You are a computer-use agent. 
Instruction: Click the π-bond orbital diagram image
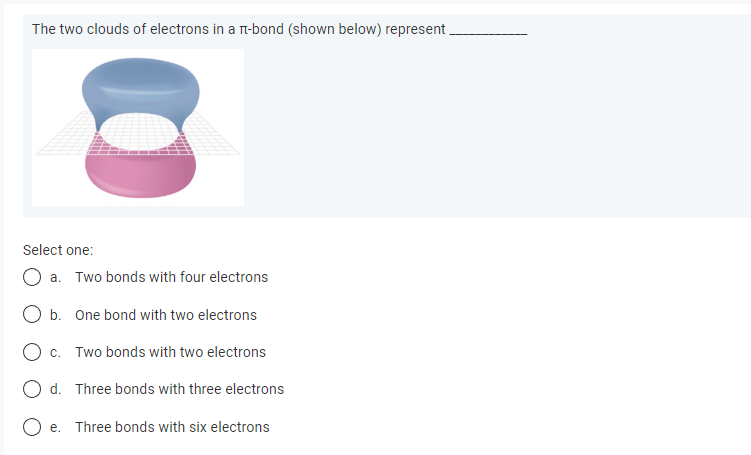click(x=138, y=127)
